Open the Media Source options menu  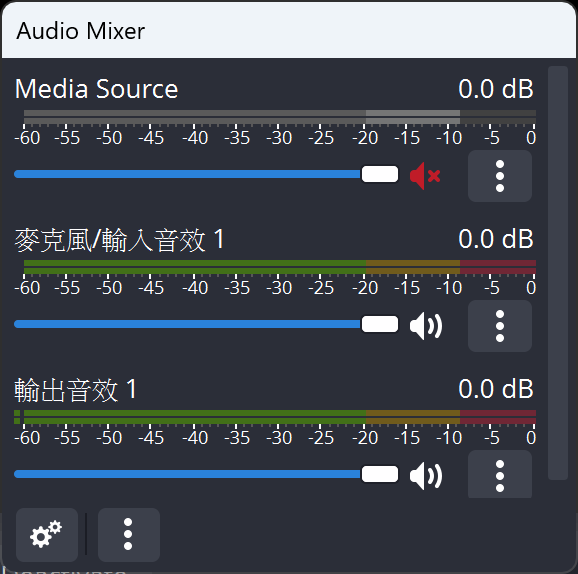coord(499,176)
